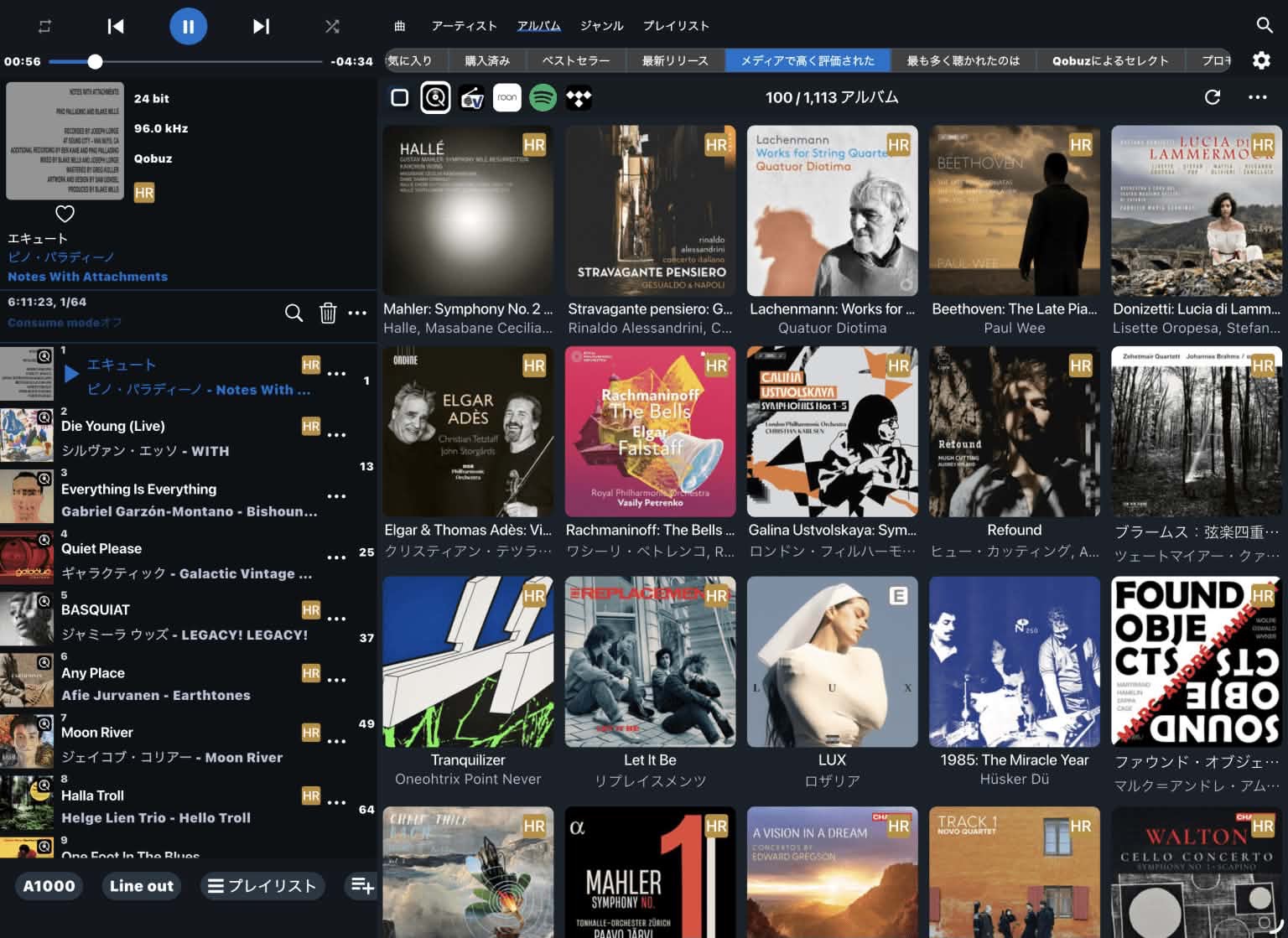Select the 最新リリース filter
The image size is (1288, 938).
[x=675, y=60]
